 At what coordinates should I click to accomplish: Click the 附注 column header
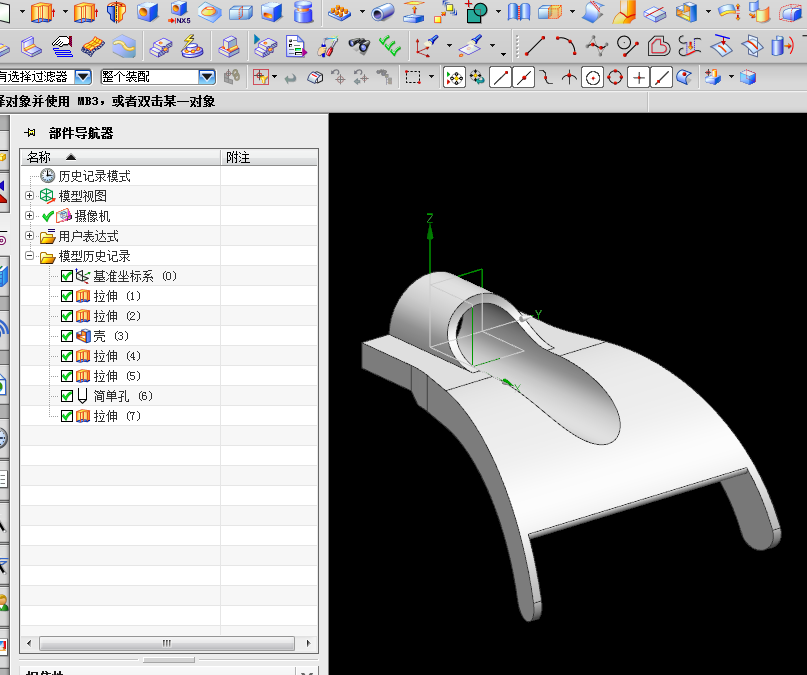click(x=238, y=157)
